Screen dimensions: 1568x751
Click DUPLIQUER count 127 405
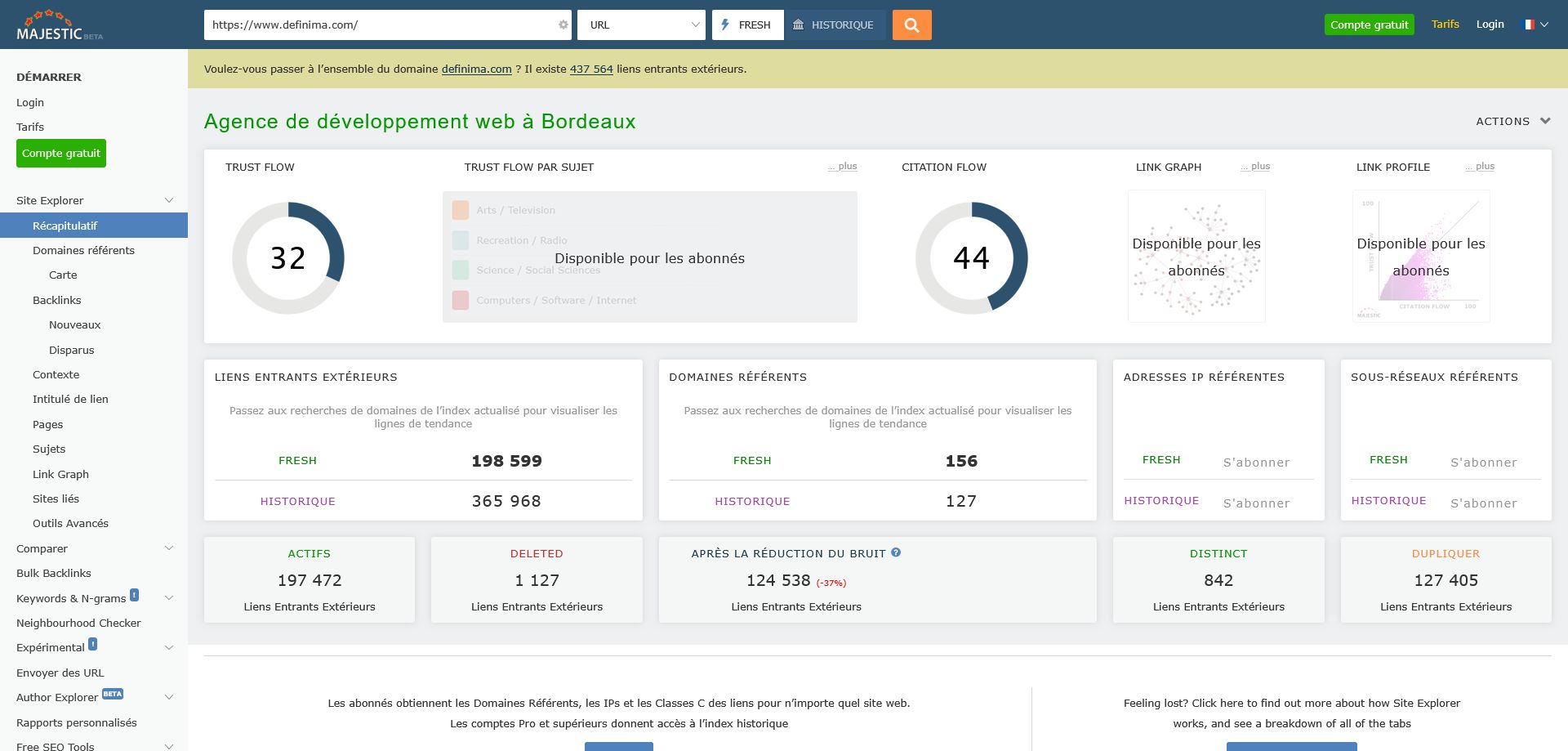(1445, 580)
